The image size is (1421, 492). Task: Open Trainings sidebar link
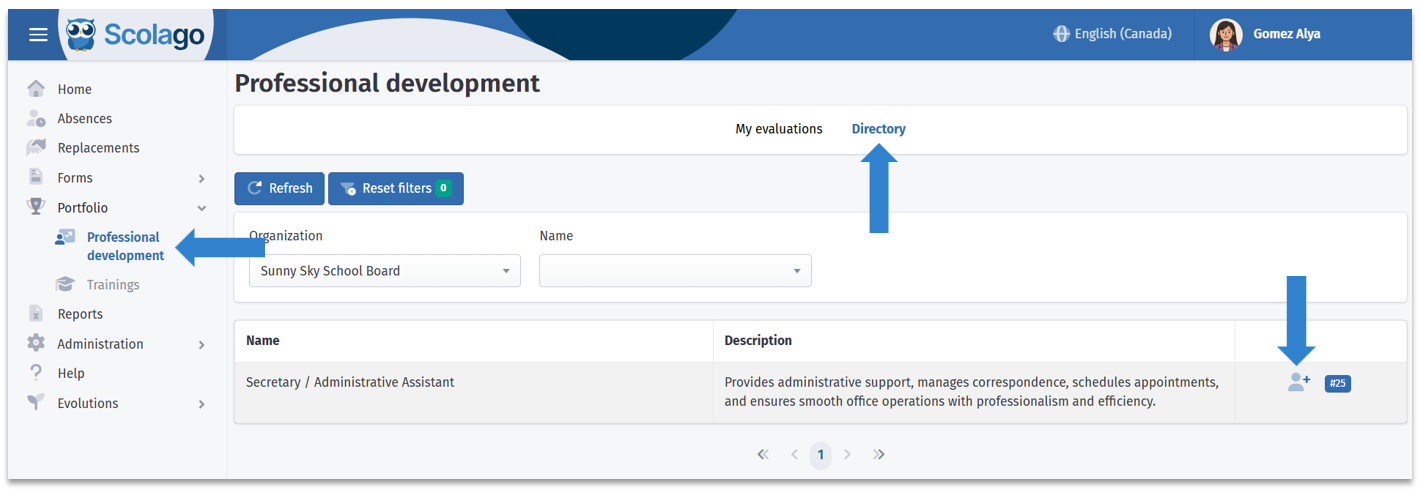[x=113, y=285]
